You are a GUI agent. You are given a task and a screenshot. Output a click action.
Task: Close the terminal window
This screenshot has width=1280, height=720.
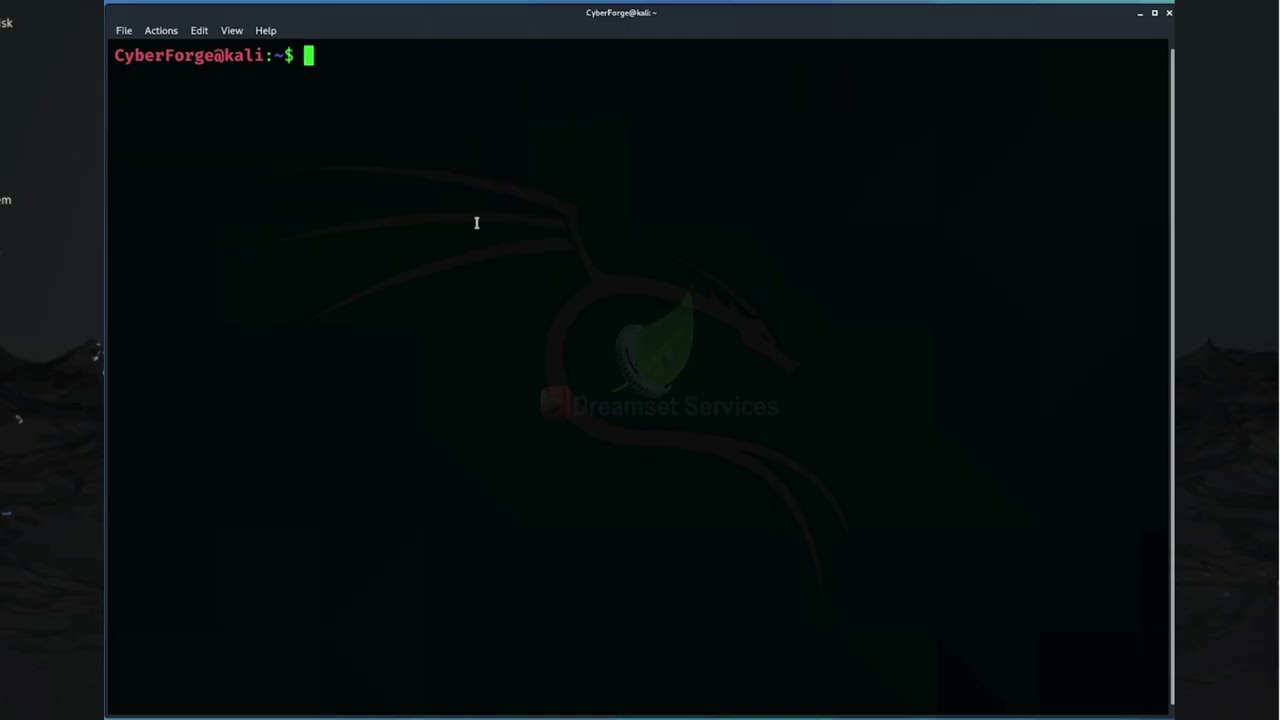point(1169,13)
